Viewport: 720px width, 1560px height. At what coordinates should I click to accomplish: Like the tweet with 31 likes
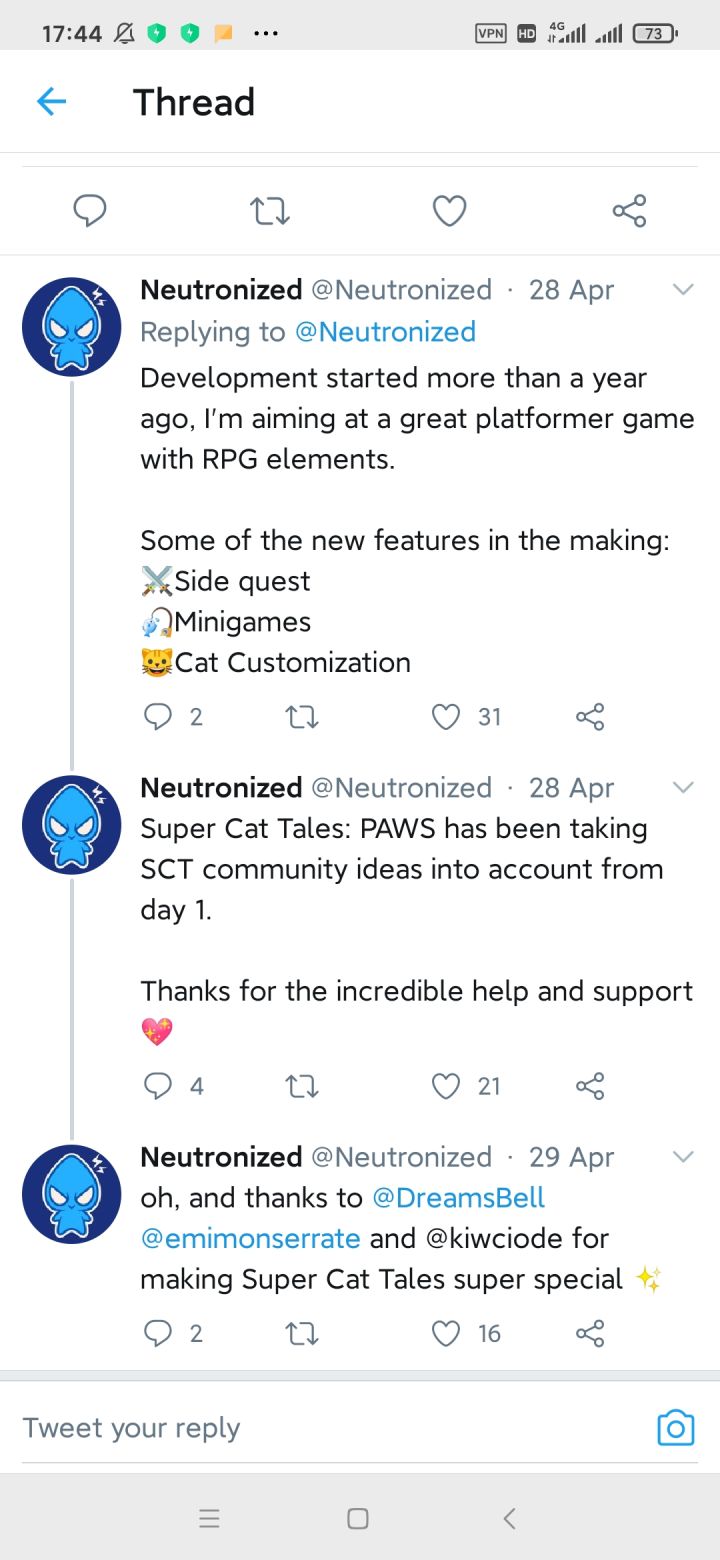tap(446, 716)
